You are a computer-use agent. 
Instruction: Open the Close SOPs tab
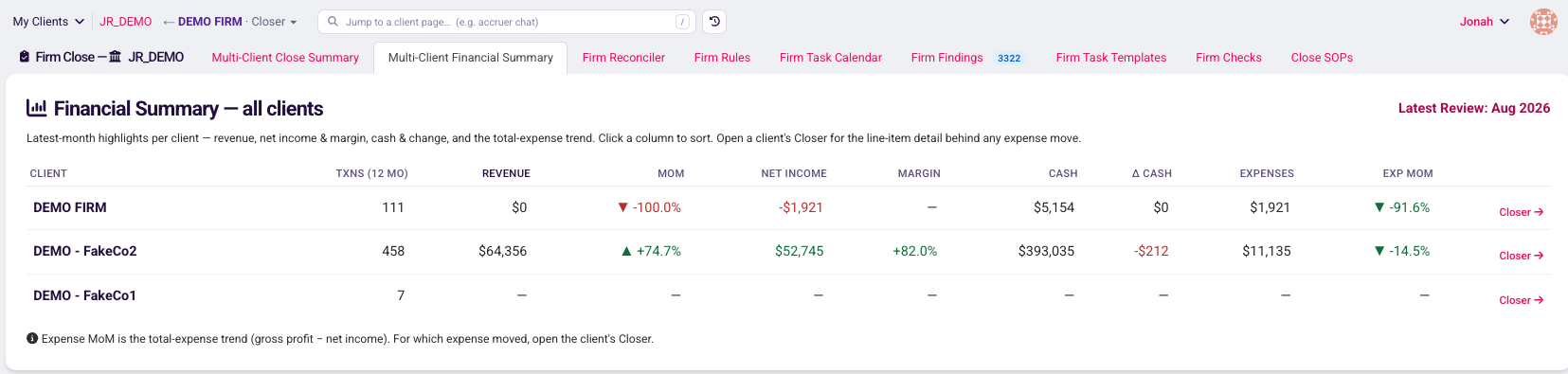[1322, 58]
